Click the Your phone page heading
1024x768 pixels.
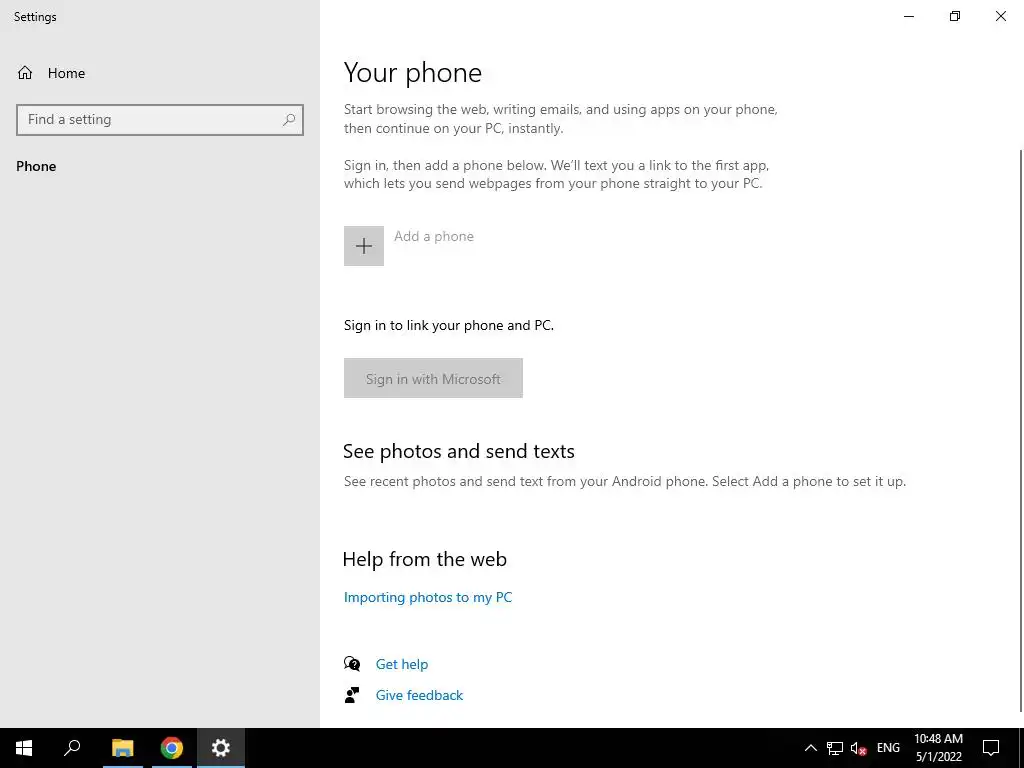pyautogui.click(x=413, y=72)
